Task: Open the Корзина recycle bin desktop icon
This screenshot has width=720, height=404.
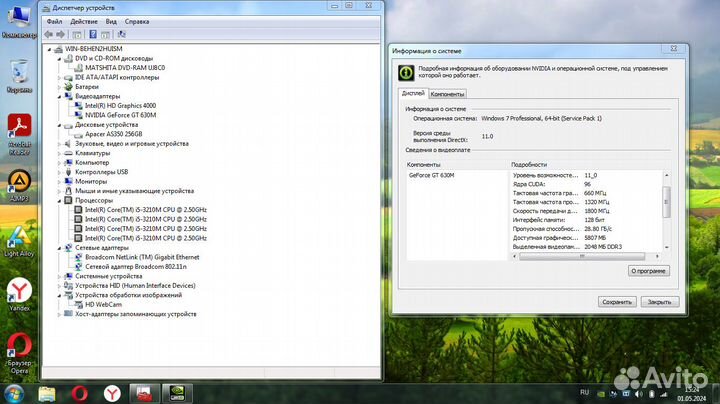Action: 19,76
